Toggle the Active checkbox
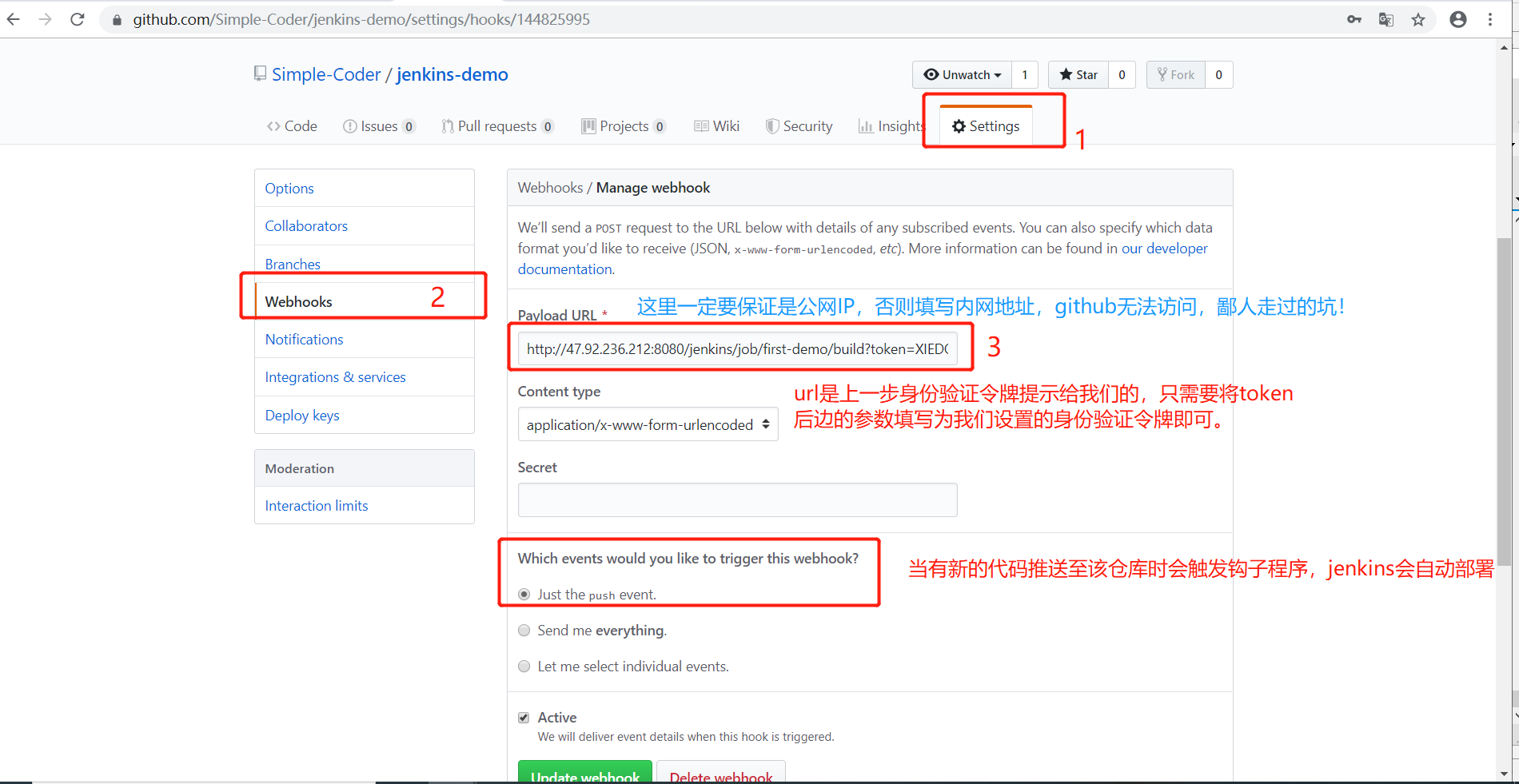 [x=524, y=718]
